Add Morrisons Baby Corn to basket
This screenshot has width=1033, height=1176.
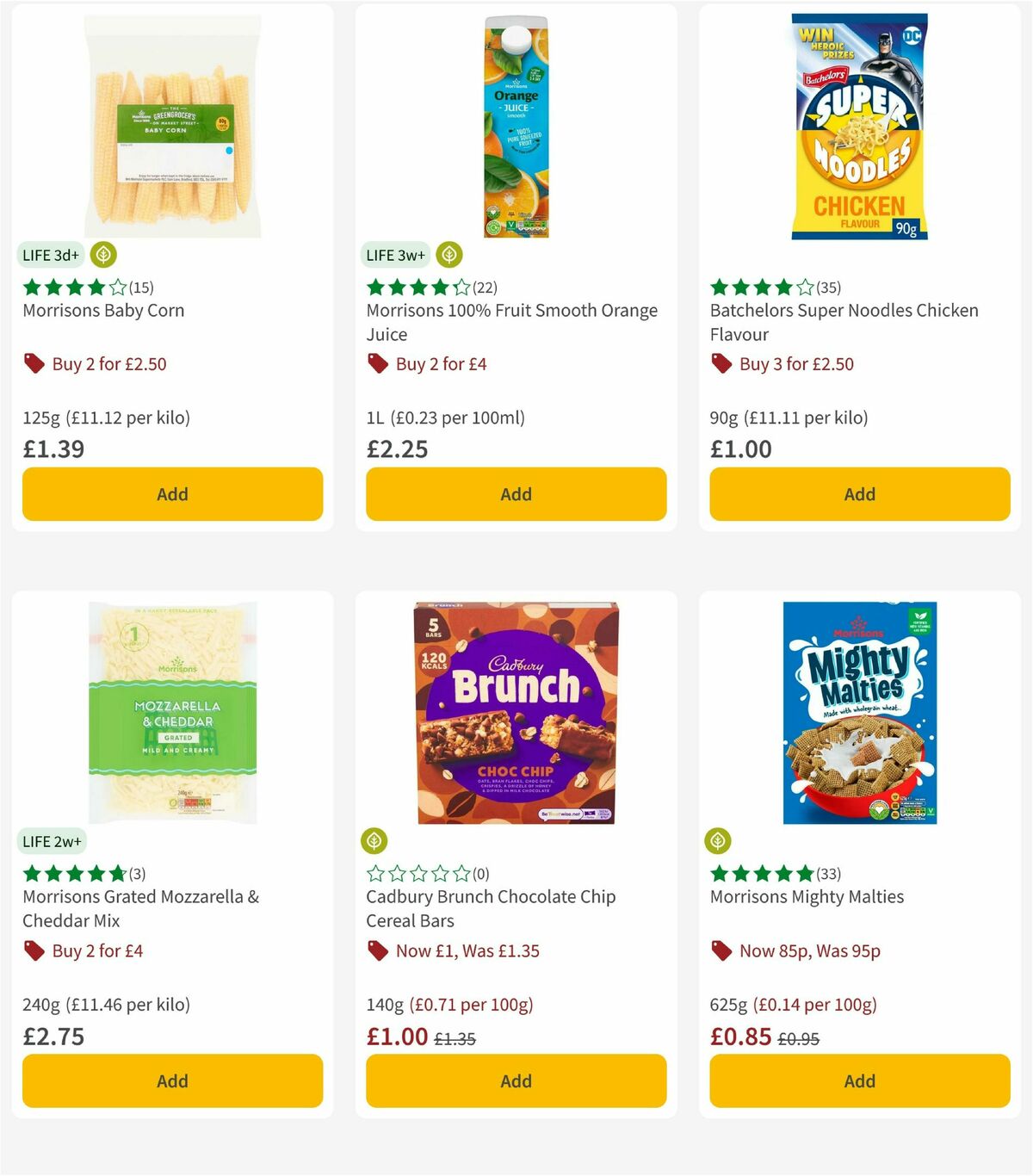pyautogui.click(x=172, y=494)
